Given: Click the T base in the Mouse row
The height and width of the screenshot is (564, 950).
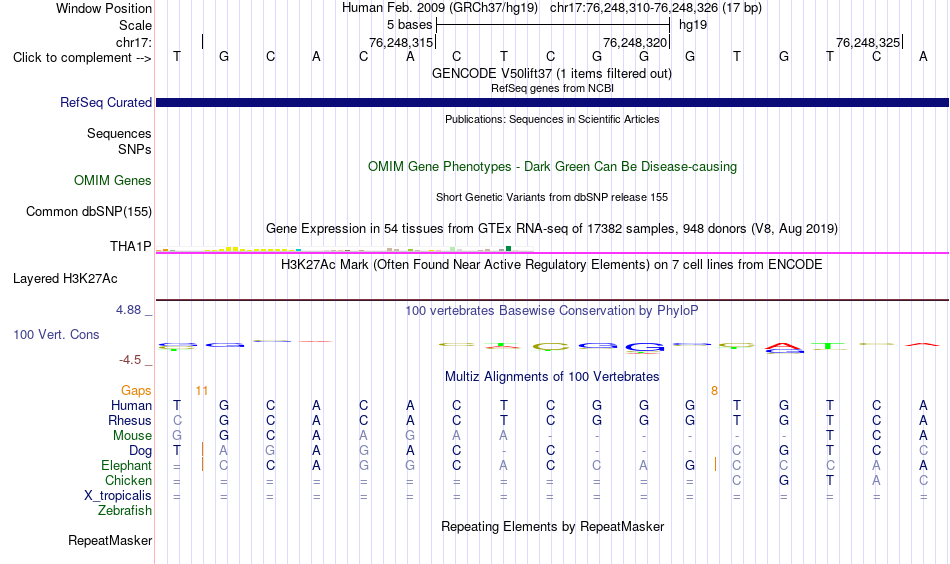Looking at the screenshot, I should 830,436.
